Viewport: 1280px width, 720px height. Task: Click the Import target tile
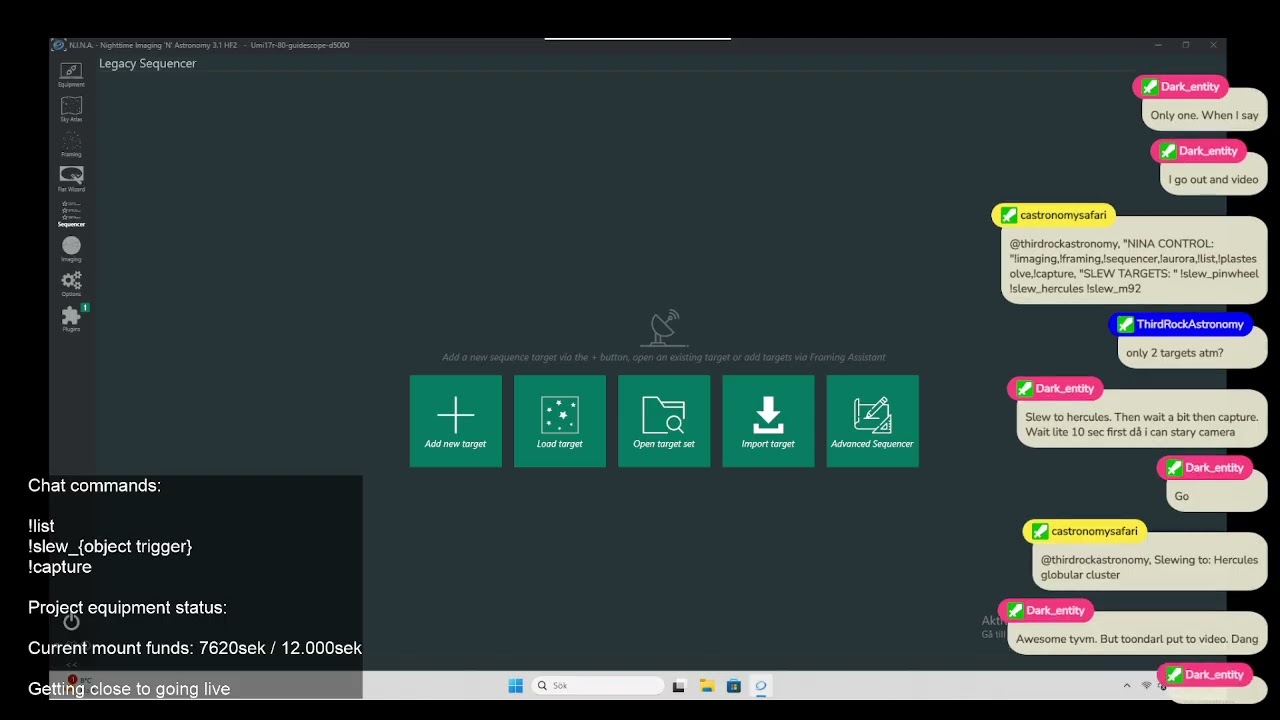click(x=768, y=421)
